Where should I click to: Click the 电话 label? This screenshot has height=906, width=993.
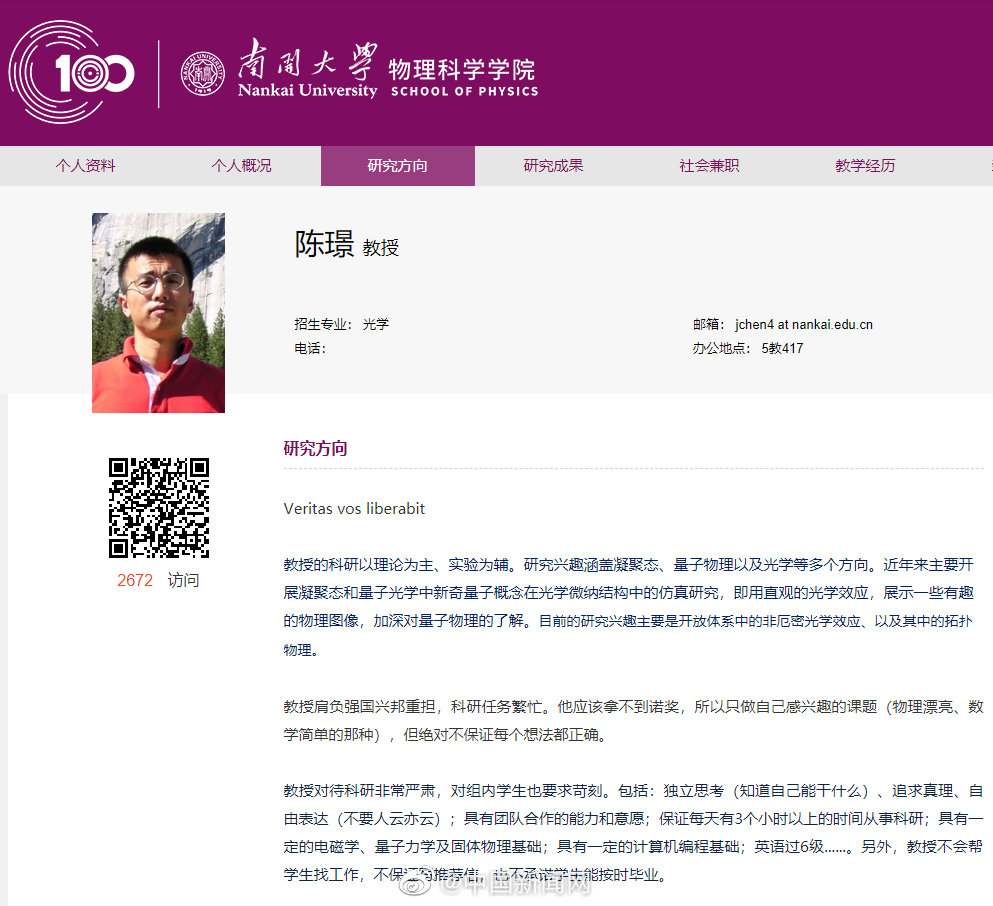click(310, 348)
